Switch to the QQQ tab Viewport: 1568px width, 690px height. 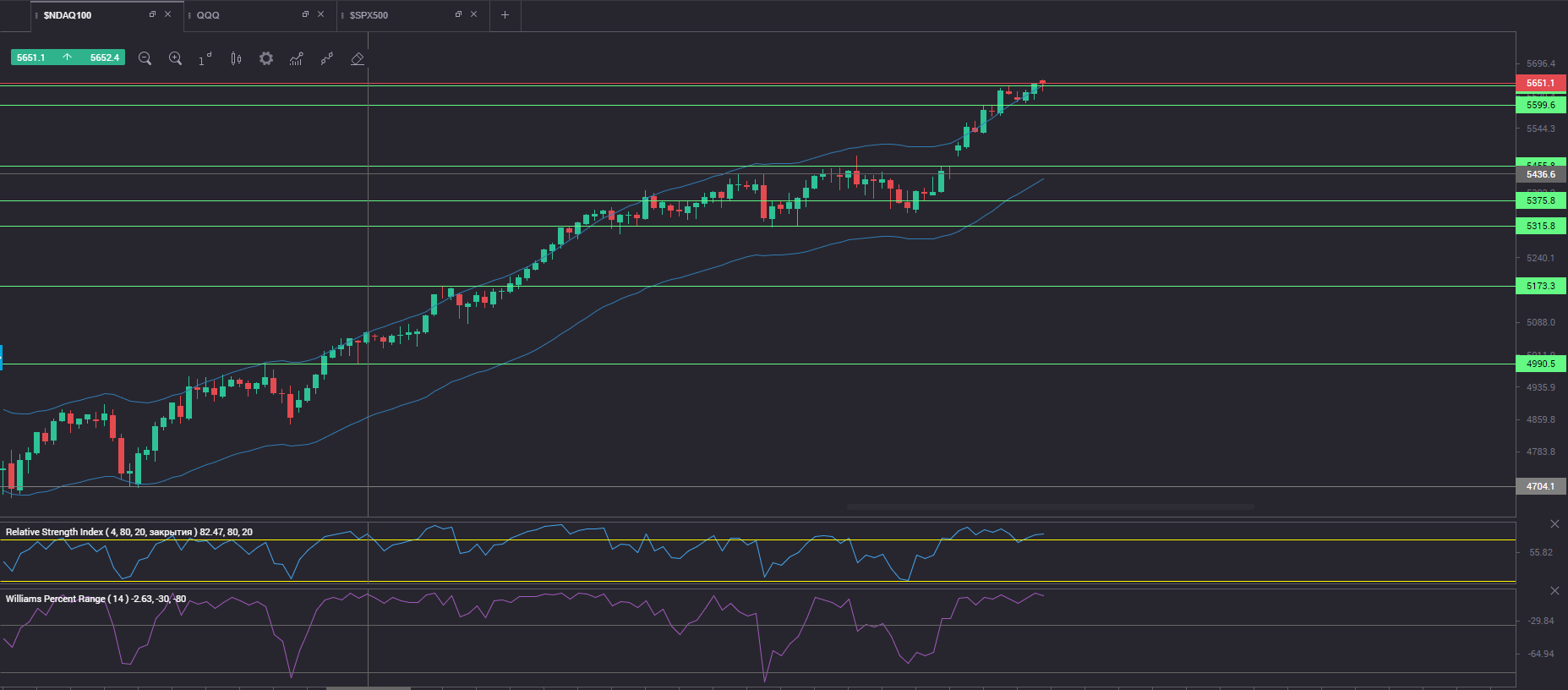(208, 15)
